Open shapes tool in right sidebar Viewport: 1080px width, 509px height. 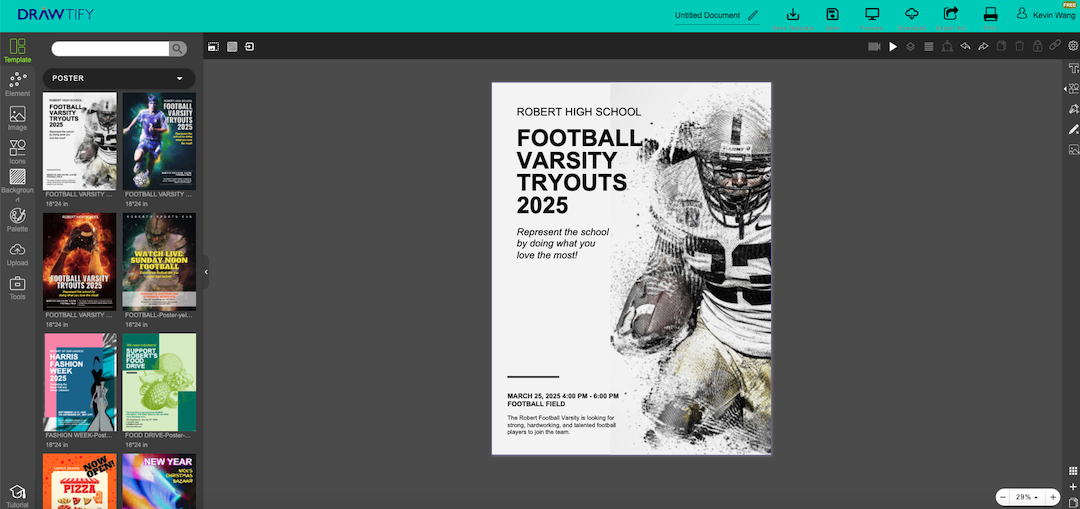[x=1073, y=88]
